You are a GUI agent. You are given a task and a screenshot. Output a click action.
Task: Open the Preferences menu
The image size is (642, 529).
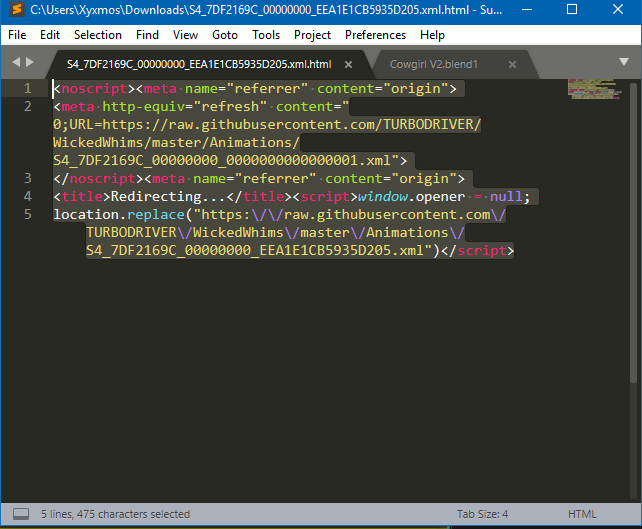(375, 35)
